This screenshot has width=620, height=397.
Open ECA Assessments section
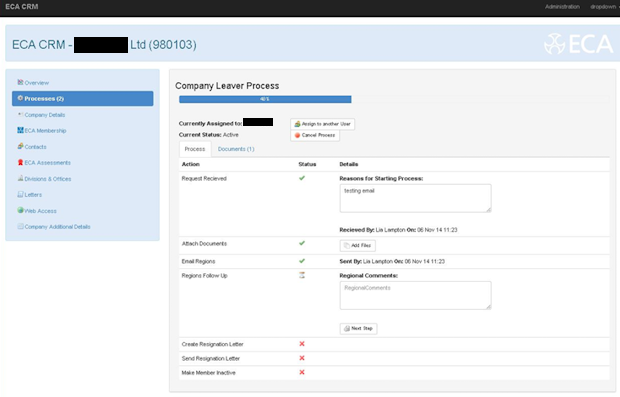click(47, 163)
